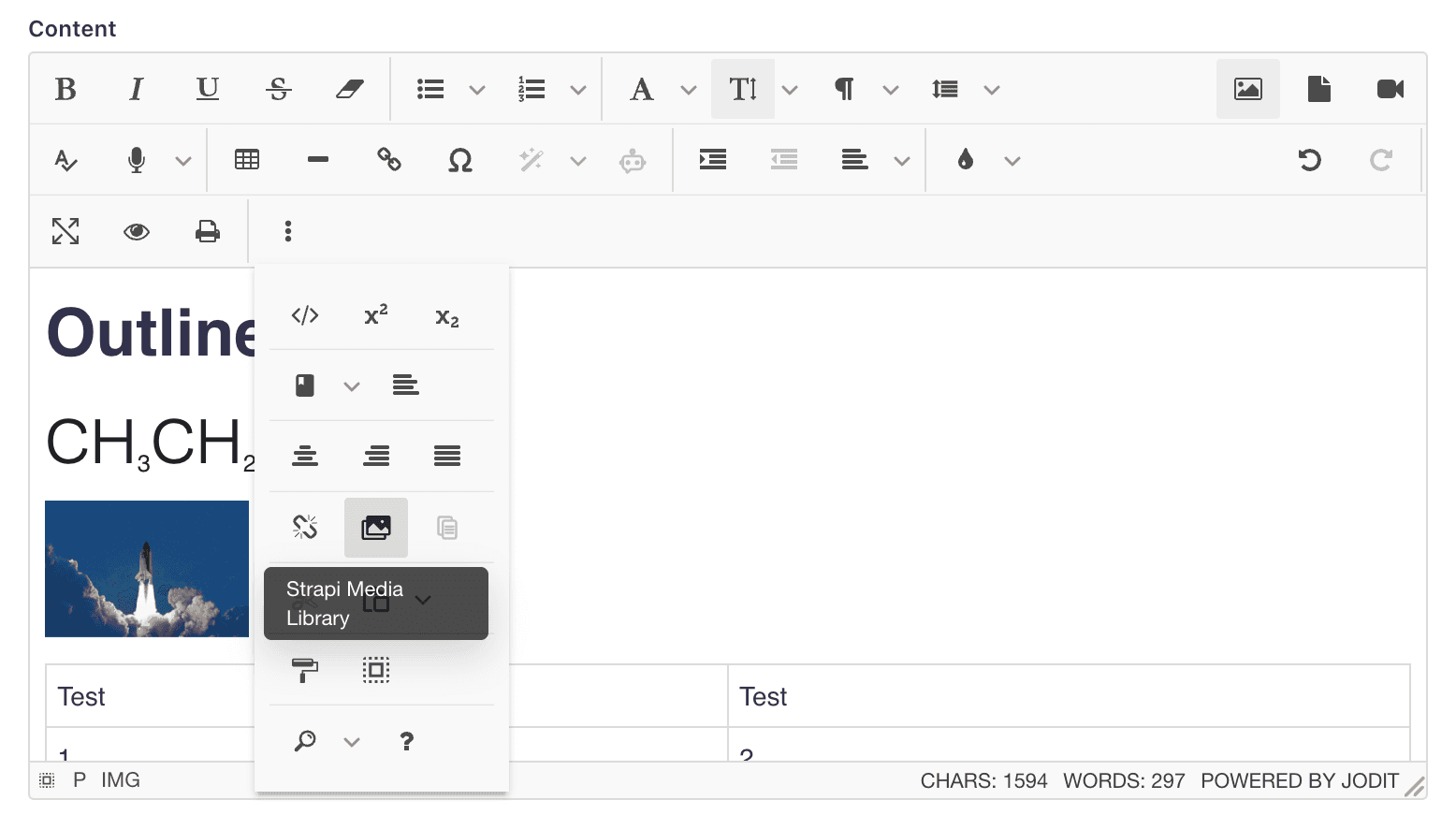Click the eraser clear formatting icon

tap(349, 89)
